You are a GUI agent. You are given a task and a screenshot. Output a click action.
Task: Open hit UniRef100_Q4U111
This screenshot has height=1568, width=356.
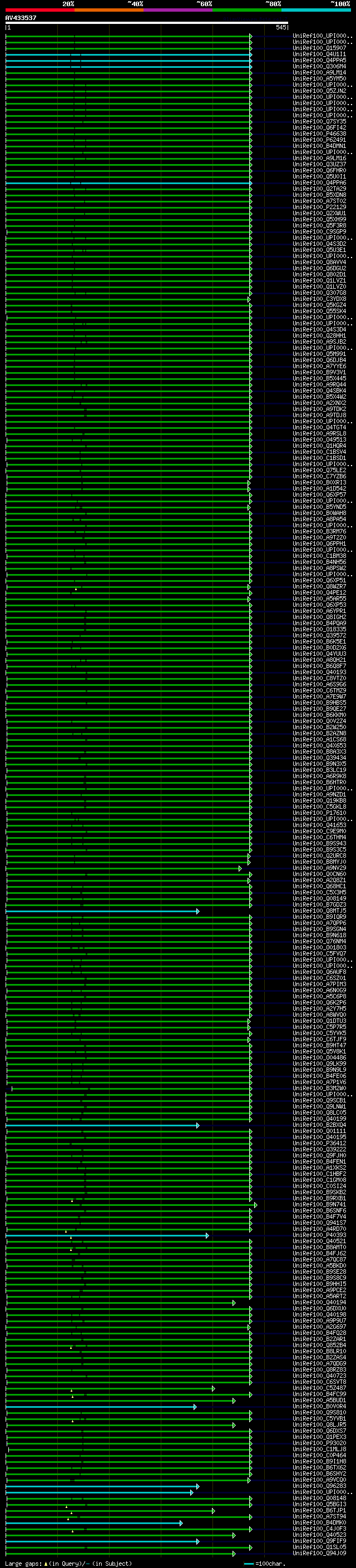click(319, 54)
